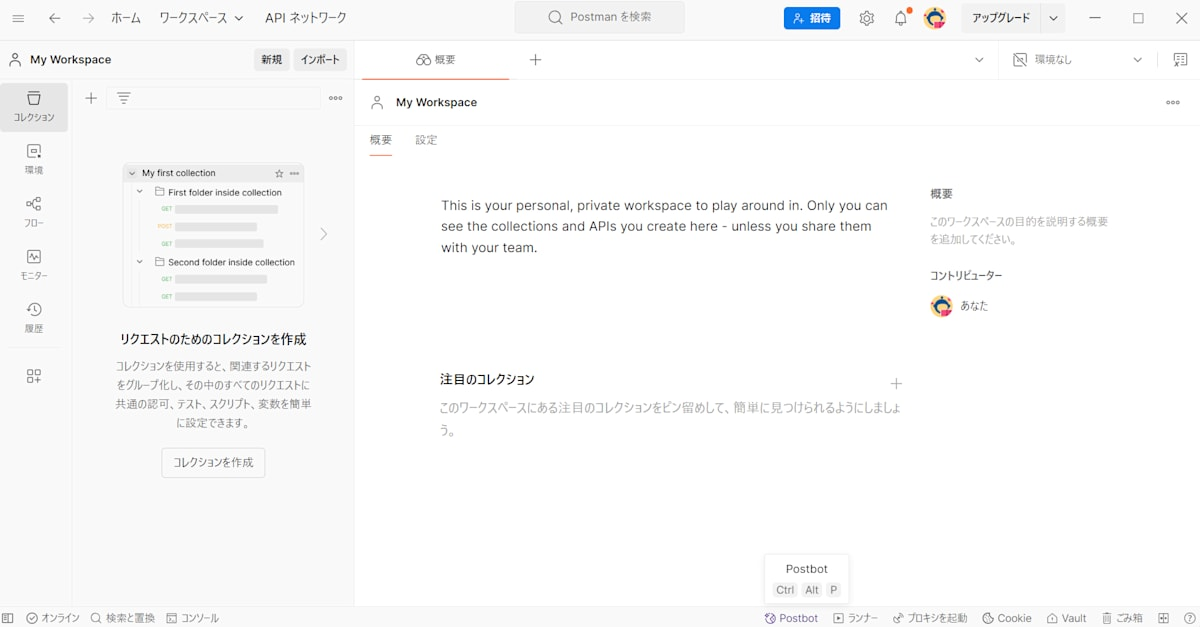Click the filter field in collections sidebar
Viewport: 1200px width, 627px height.
[x=214, y=98]
